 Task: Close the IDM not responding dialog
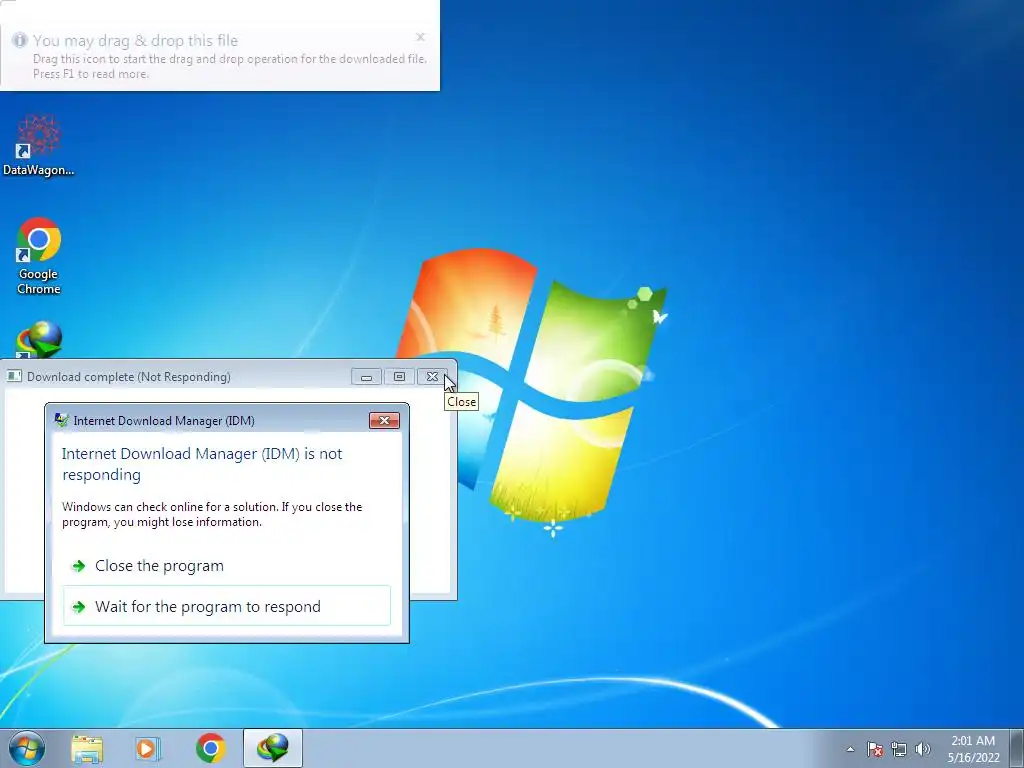(384, 421)
